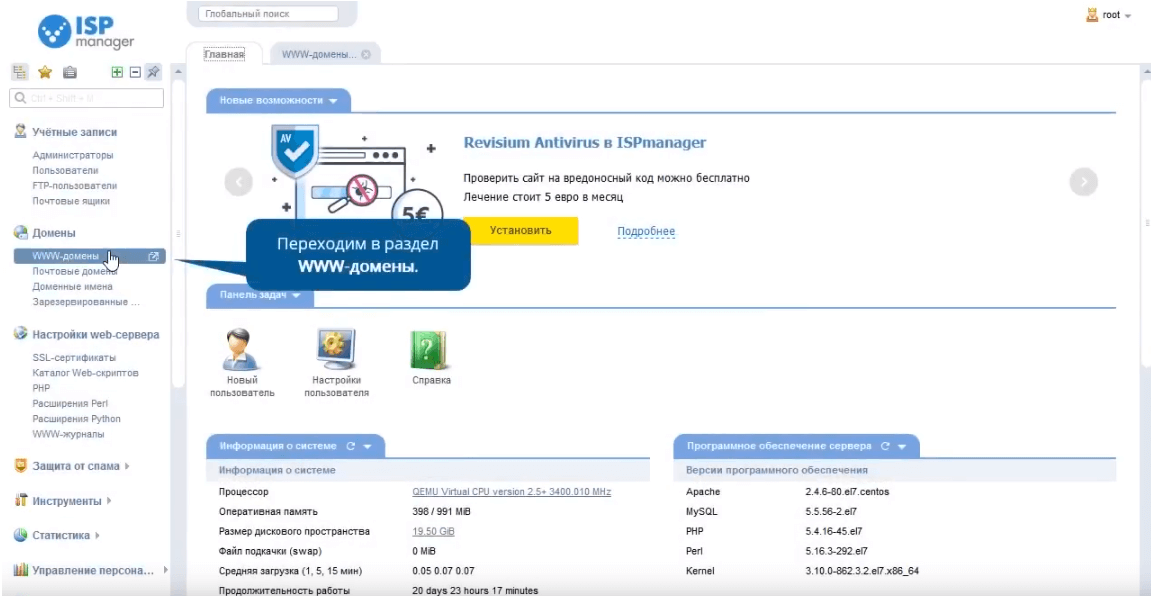Open the favorites star menu
The image size is (1151, 596).
pyautogui.click(x=45, y=72)
